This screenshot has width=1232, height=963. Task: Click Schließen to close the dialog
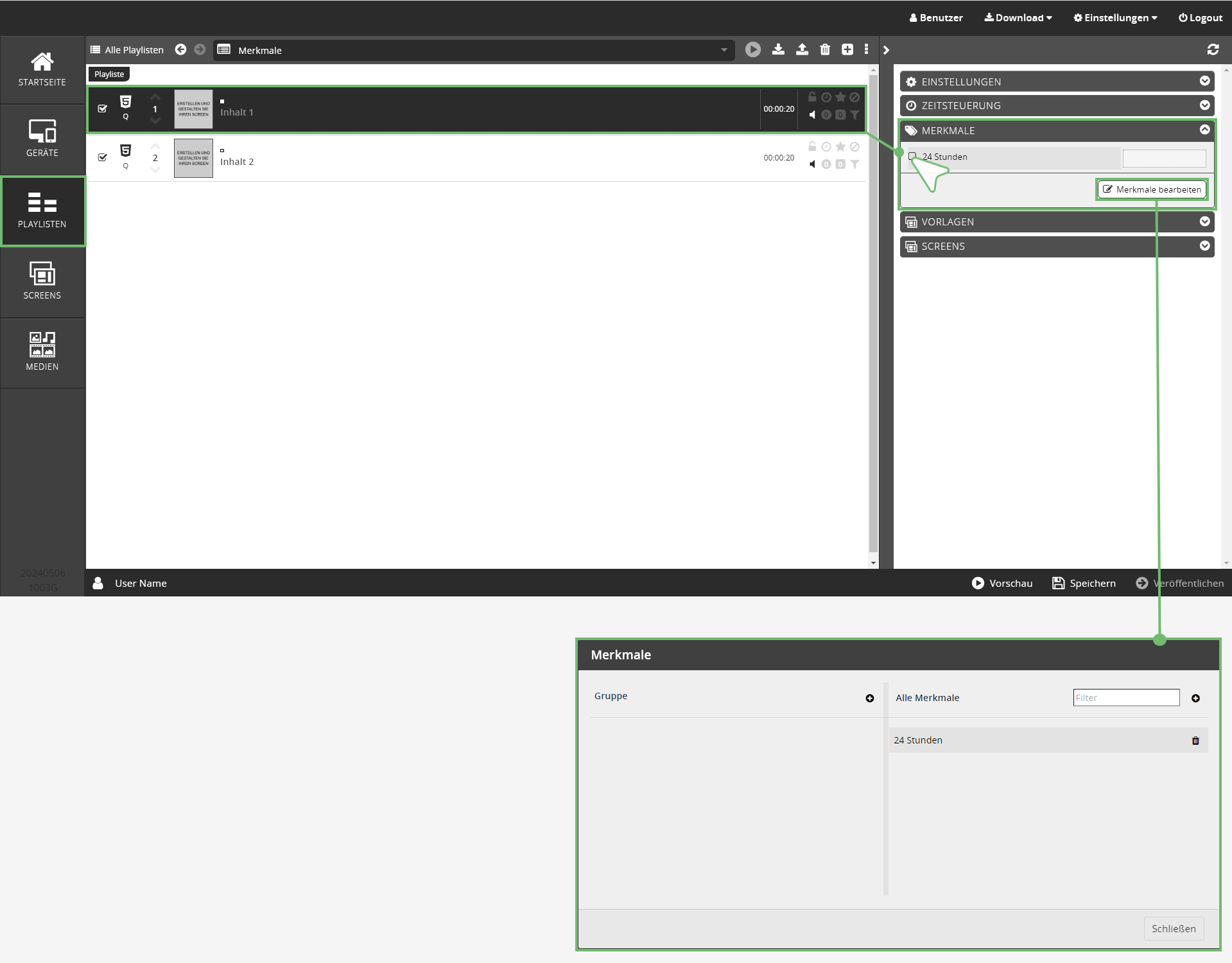[x=1173, y=928]
